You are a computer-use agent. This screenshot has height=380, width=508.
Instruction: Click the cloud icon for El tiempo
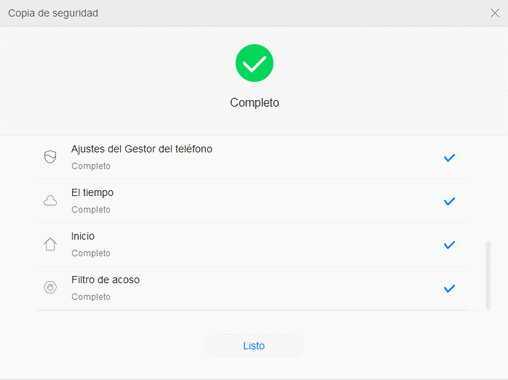(x=50, y=201)
